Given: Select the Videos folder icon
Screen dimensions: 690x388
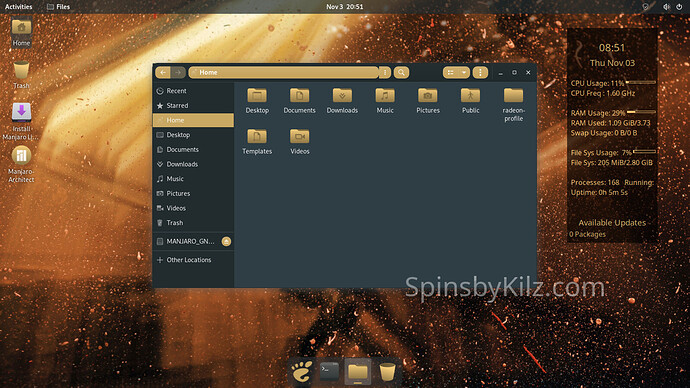Looking at the screenshot, I should point(300,142).
